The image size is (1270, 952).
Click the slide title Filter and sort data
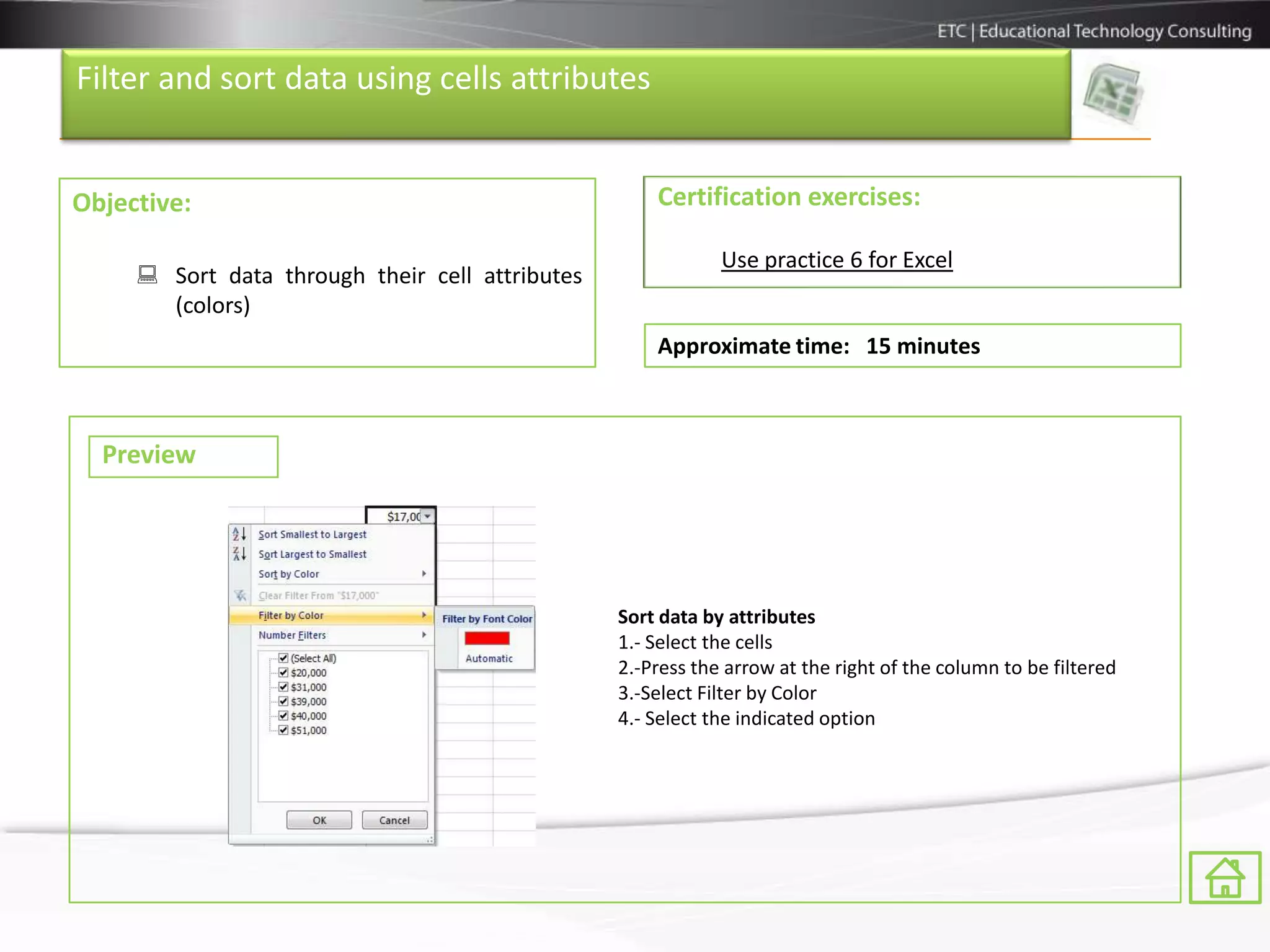tap(363, 79)
